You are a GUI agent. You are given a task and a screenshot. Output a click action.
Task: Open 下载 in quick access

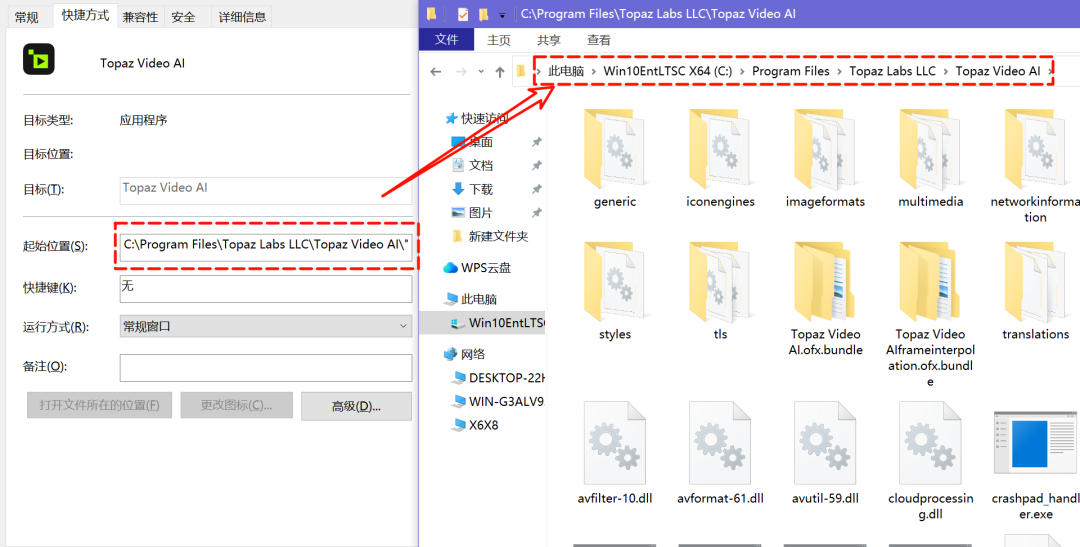coord(472,189)
